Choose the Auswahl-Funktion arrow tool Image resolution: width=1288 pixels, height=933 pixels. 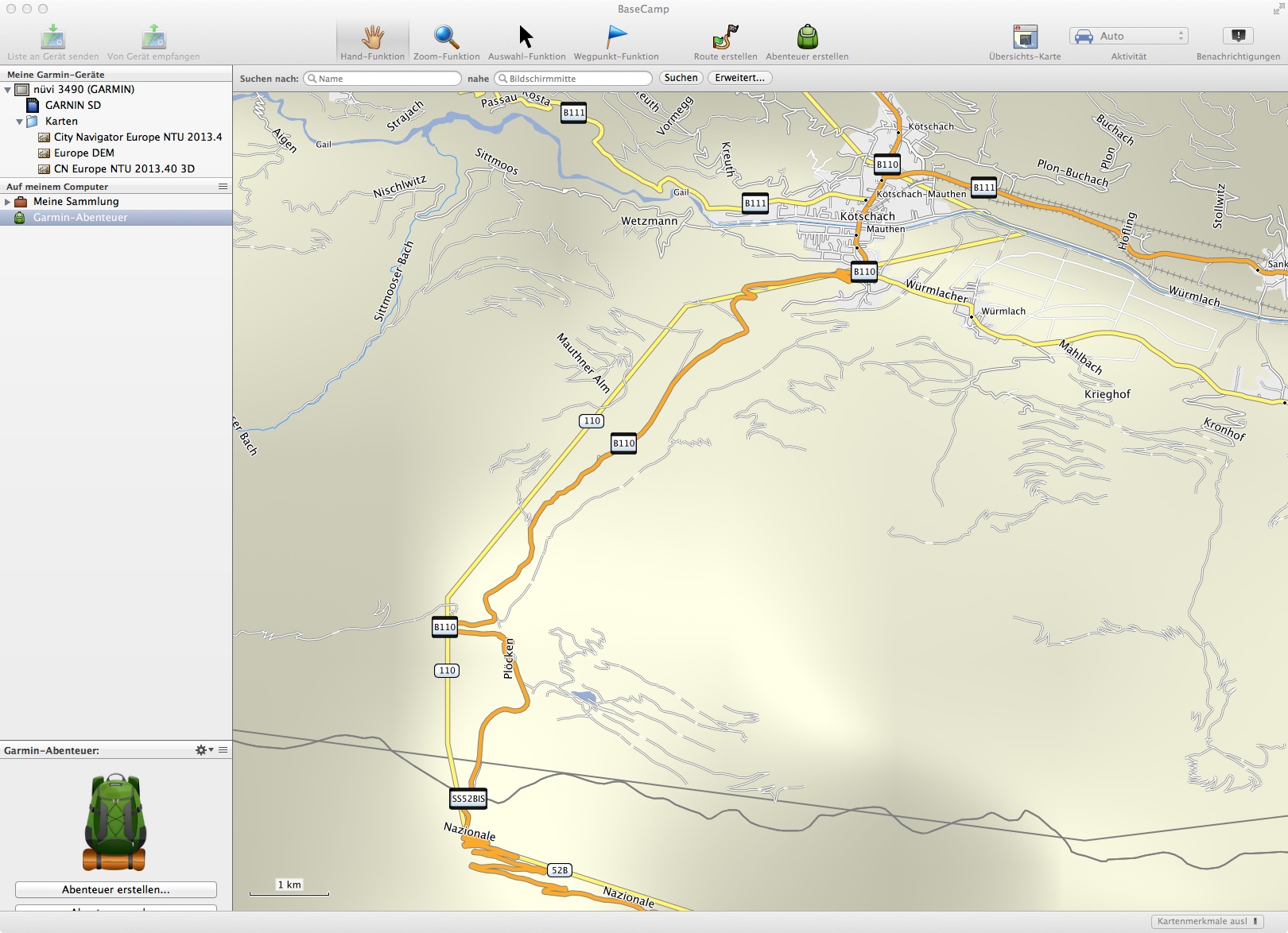[526, 37]
